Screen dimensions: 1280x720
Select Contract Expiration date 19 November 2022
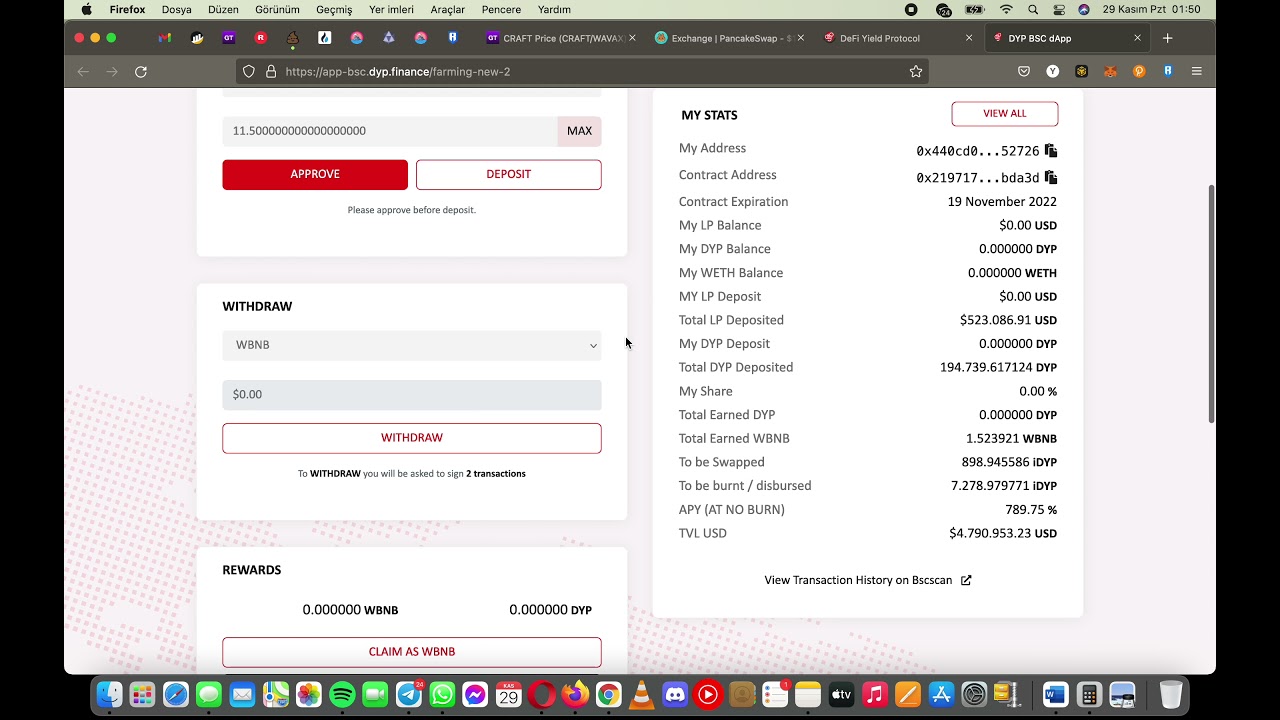(x=1002, y=202)
